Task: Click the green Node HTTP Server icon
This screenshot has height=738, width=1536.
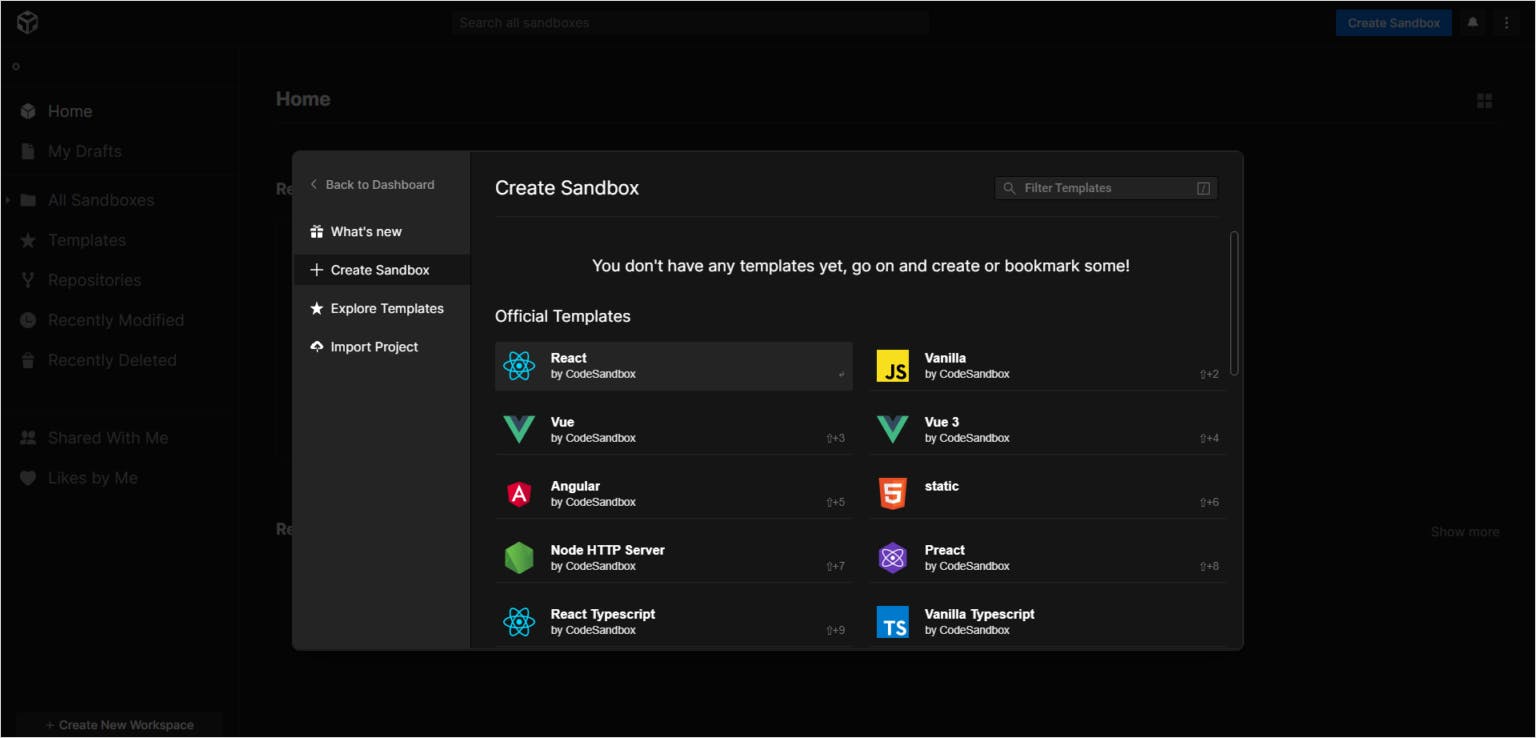Action: click(519, 558)
